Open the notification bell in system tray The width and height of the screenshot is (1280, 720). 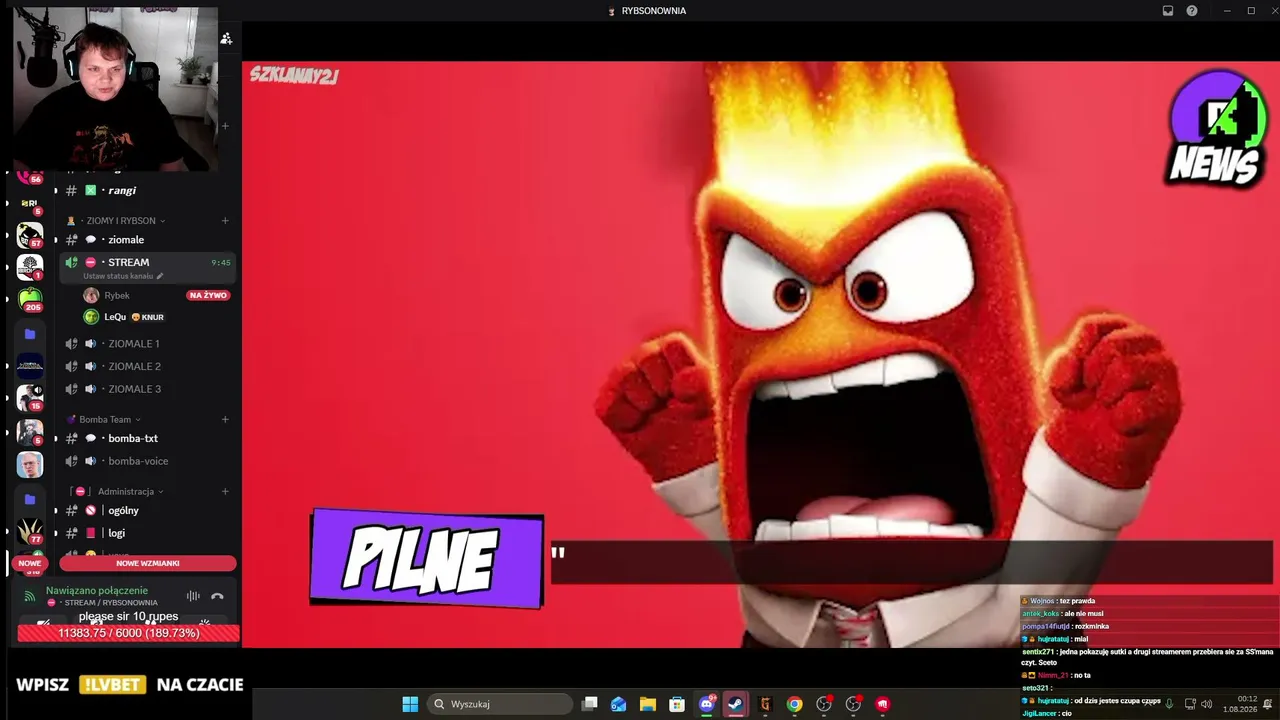pos(1268,704)
